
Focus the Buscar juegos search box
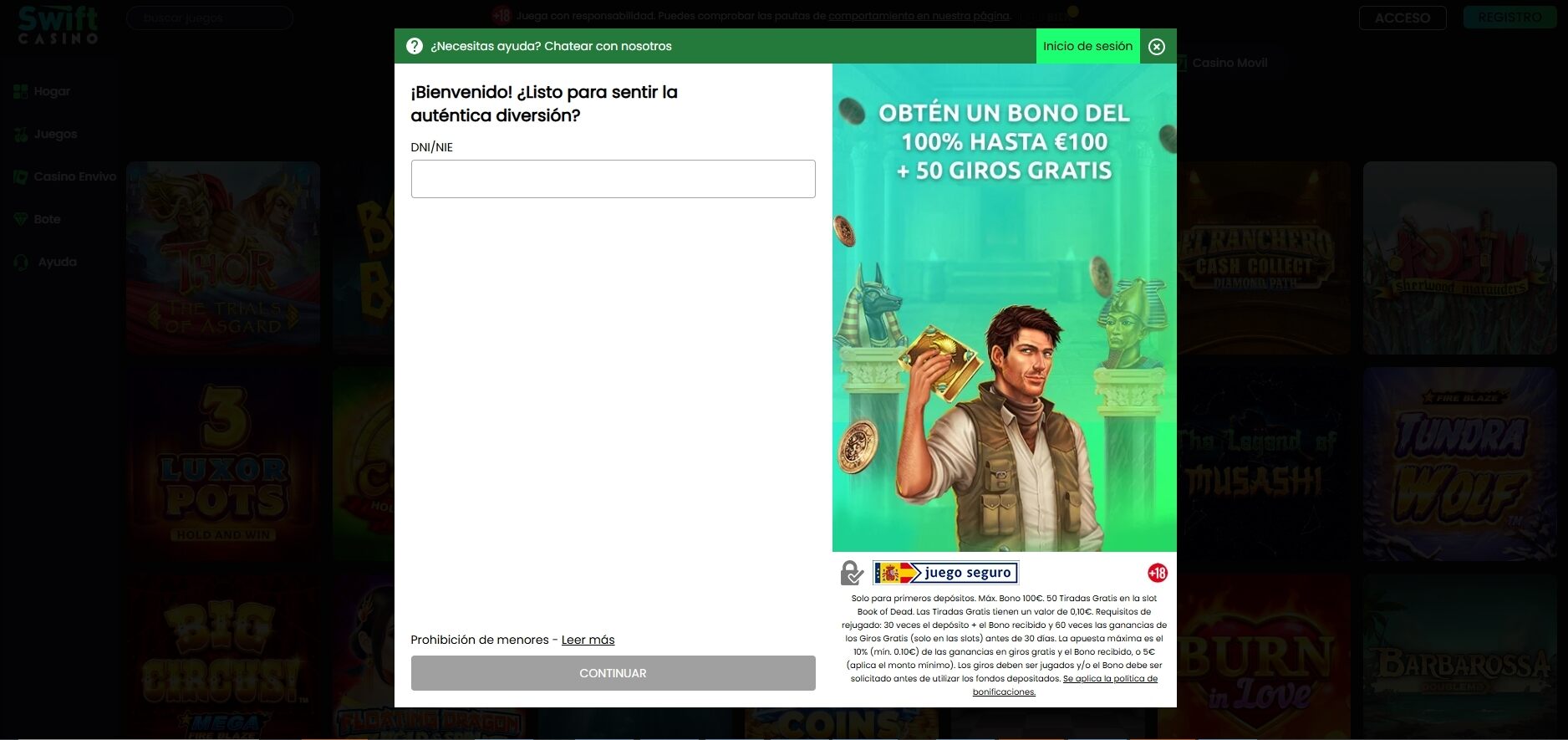click(x=209, y=18)
